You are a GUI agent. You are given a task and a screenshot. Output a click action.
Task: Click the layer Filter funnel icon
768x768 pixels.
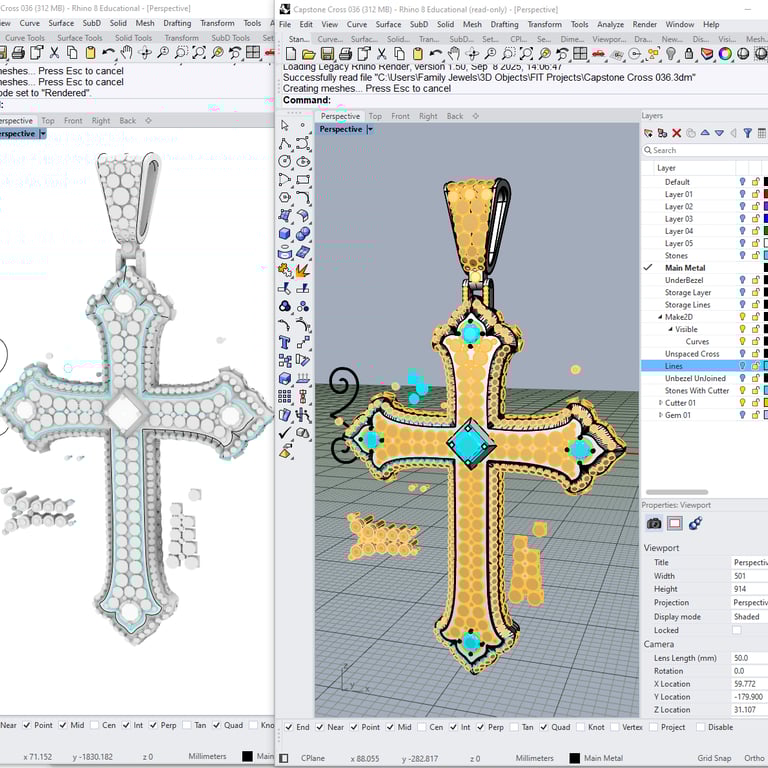point(747,133)
